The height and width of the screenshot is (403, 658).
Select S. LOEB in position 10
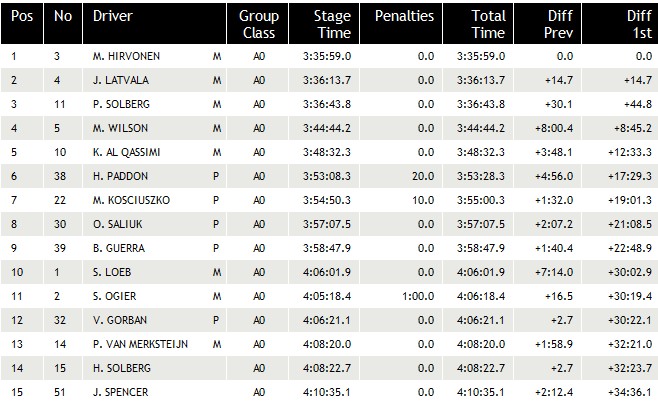[112, 272]
